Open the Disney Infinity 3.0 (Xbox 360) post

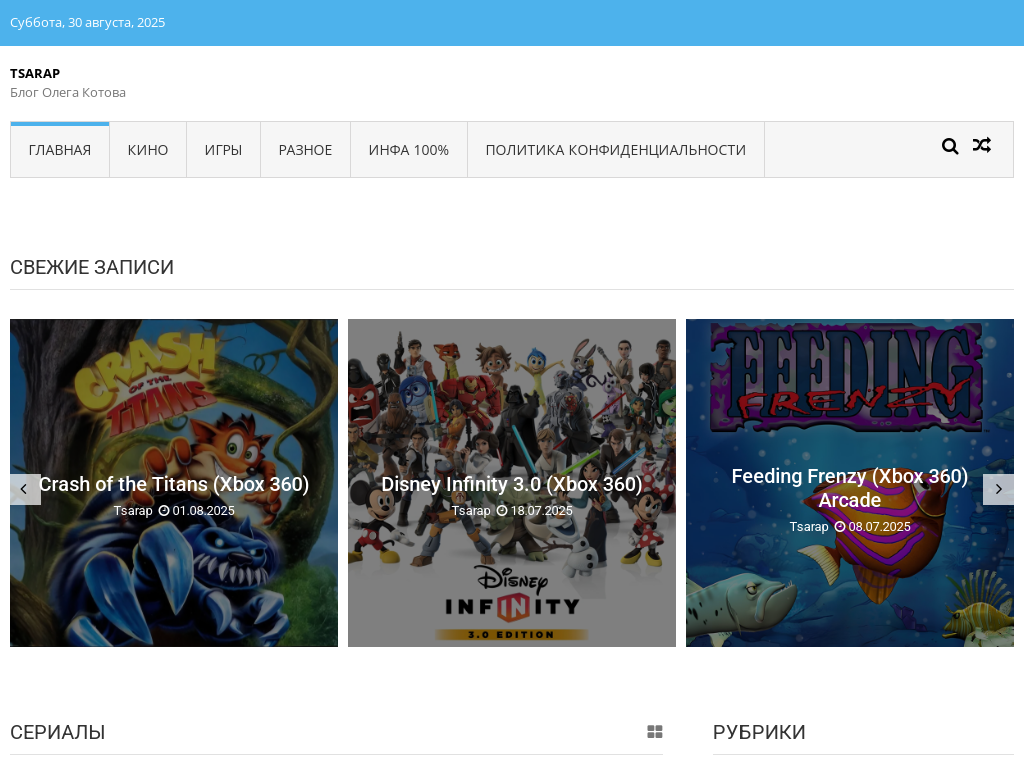click(511, 484)
